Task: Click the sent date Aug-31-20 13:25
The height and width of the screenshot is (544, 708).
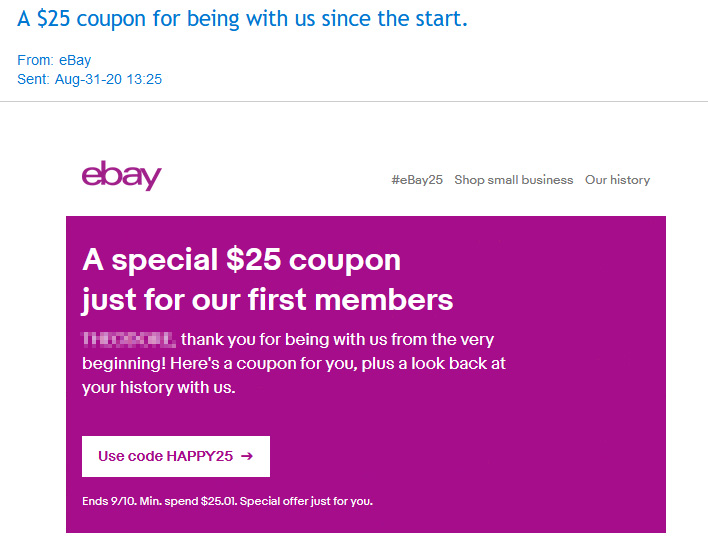Action: point(108,79)
